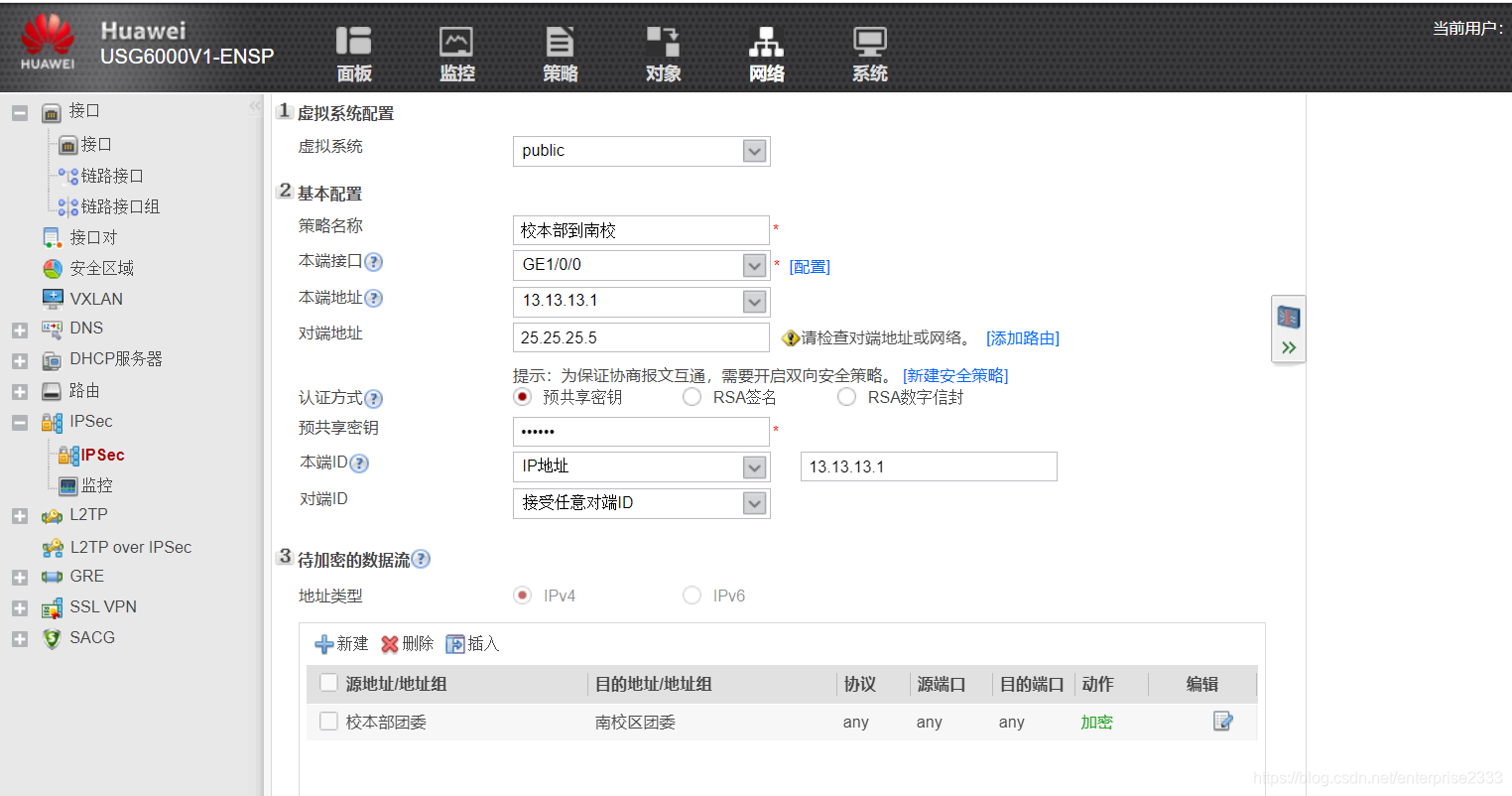The height and width of the screenshot is (796, 1512).
Task: Collapse the 接口 tree node
Action: click(x=19, y=113)
